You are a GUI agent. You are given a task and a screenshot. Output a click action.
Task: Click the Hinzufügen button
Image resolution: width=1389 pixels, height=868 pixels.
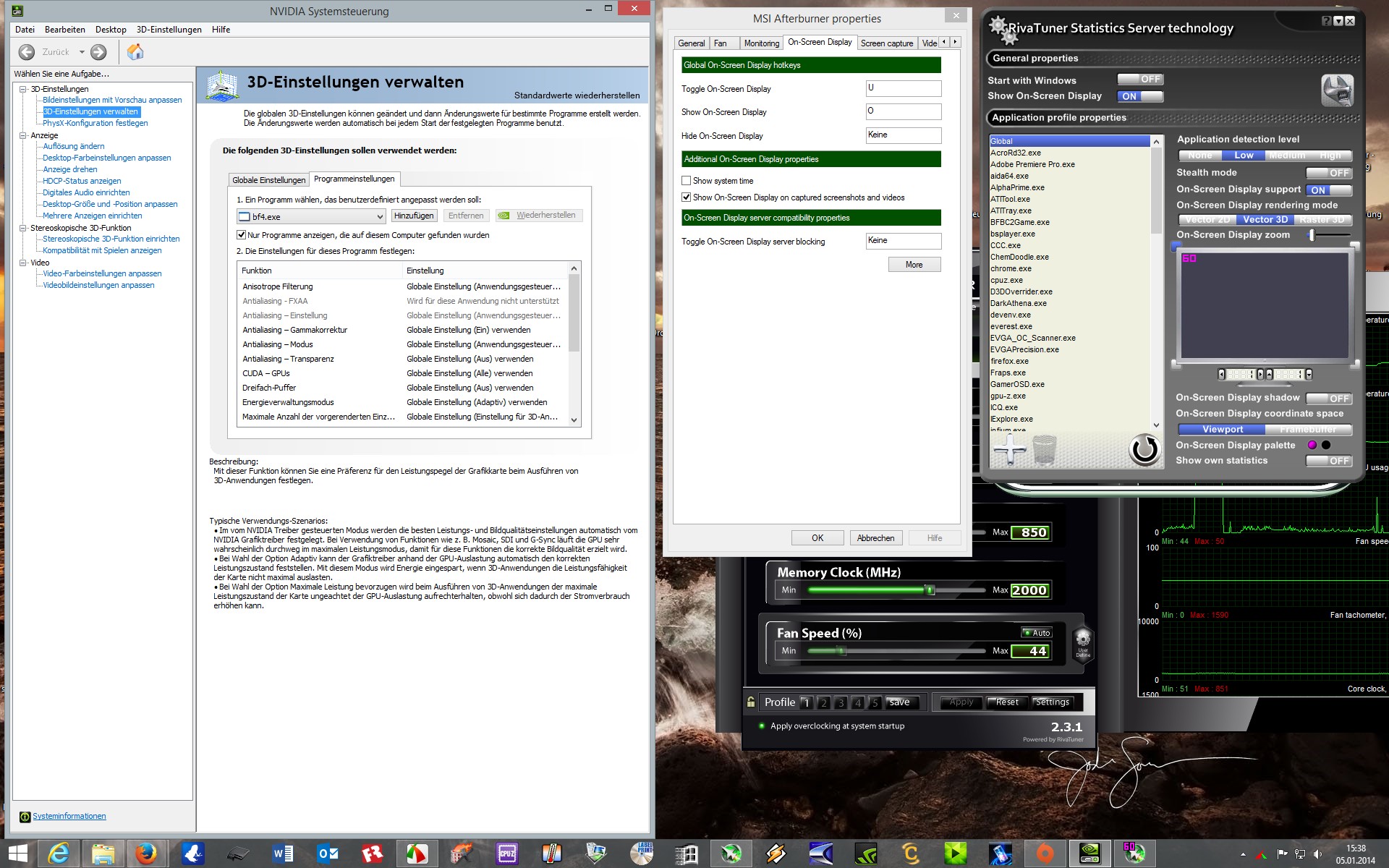(x=414, y=216)
